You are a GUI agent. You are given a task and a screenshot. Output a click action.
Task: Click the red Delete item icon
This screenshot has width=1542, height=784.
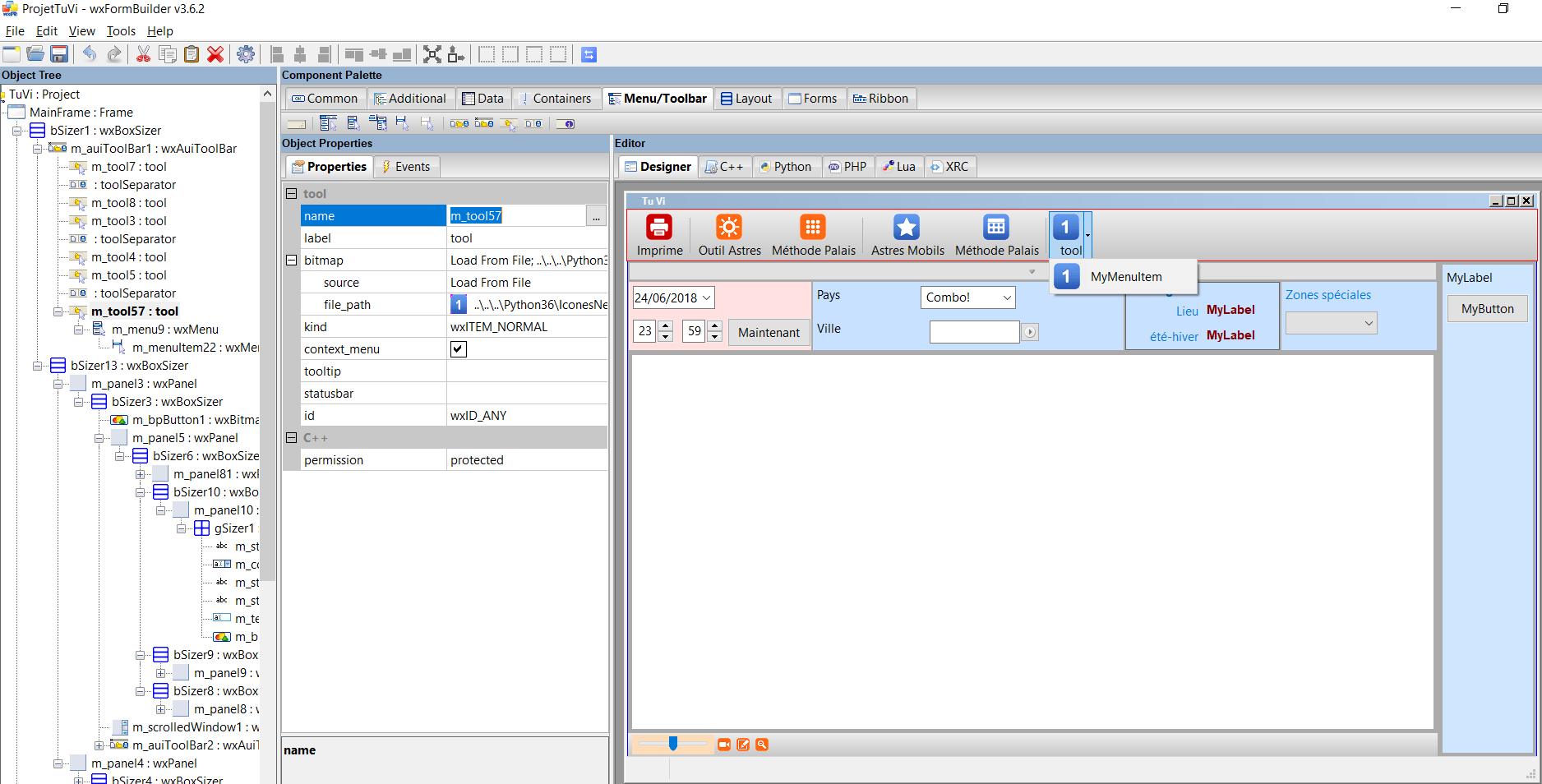coord(215,54)
